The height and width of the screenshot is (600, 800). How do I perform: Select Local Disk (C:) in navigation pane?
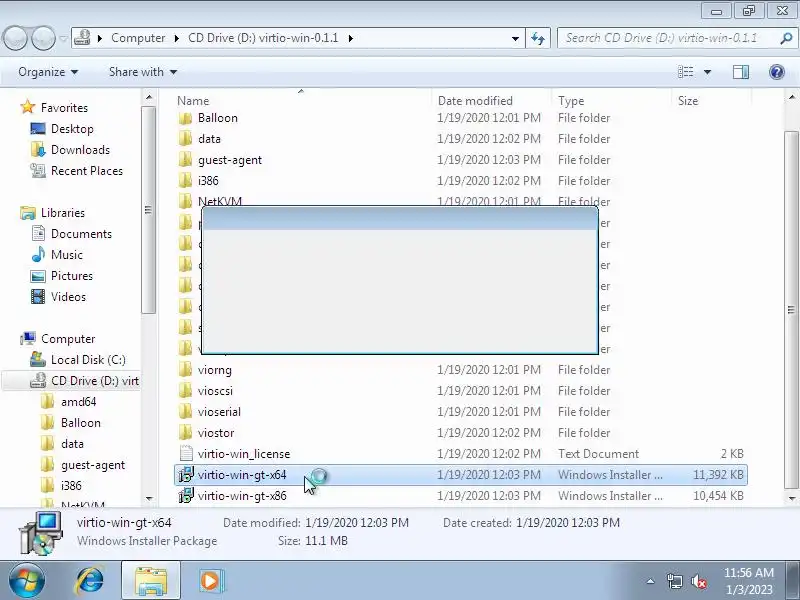click(x=88, y=360)
